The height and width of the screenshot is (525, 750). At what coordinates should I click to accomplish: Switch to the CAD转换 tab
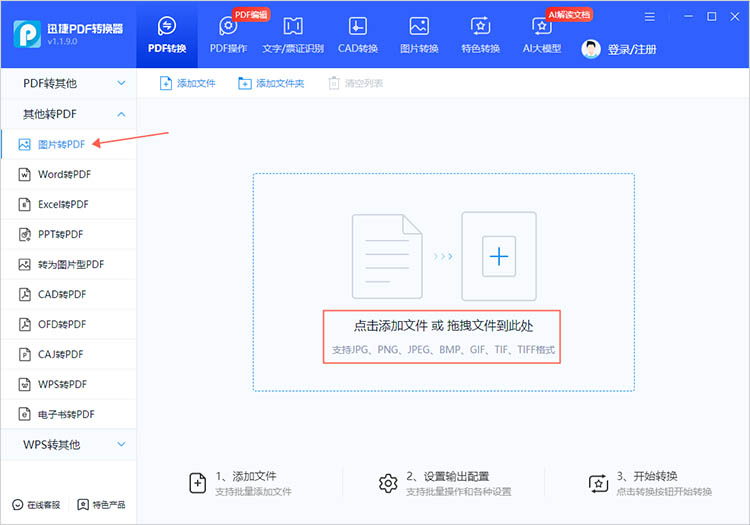[x=358, y=35]
